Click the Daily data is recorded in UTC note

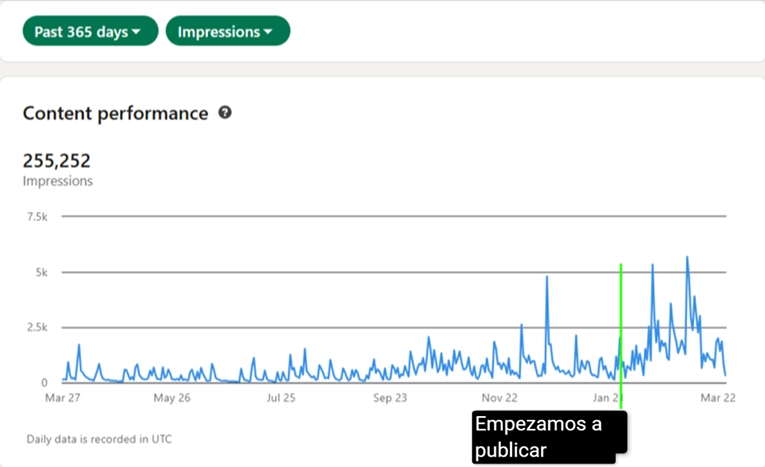pyautogui.click(x=99, y=439)
